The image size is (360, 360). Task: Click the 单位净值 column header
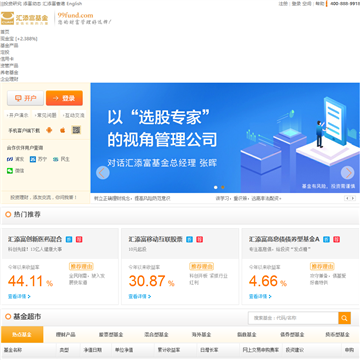coord(124,350)
